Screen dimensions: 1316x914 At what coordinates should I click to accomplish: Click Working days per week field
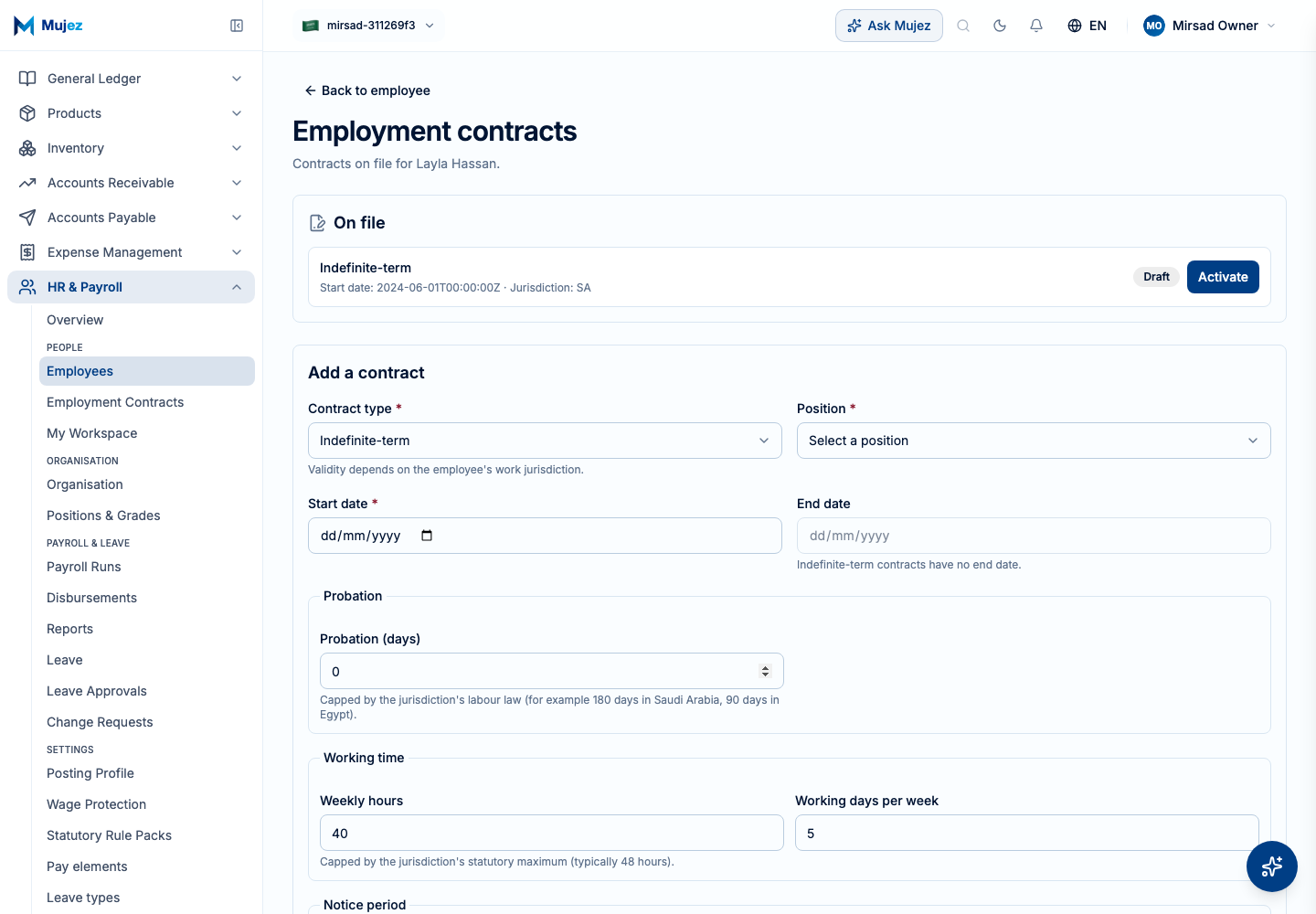tap(1027, 833)
